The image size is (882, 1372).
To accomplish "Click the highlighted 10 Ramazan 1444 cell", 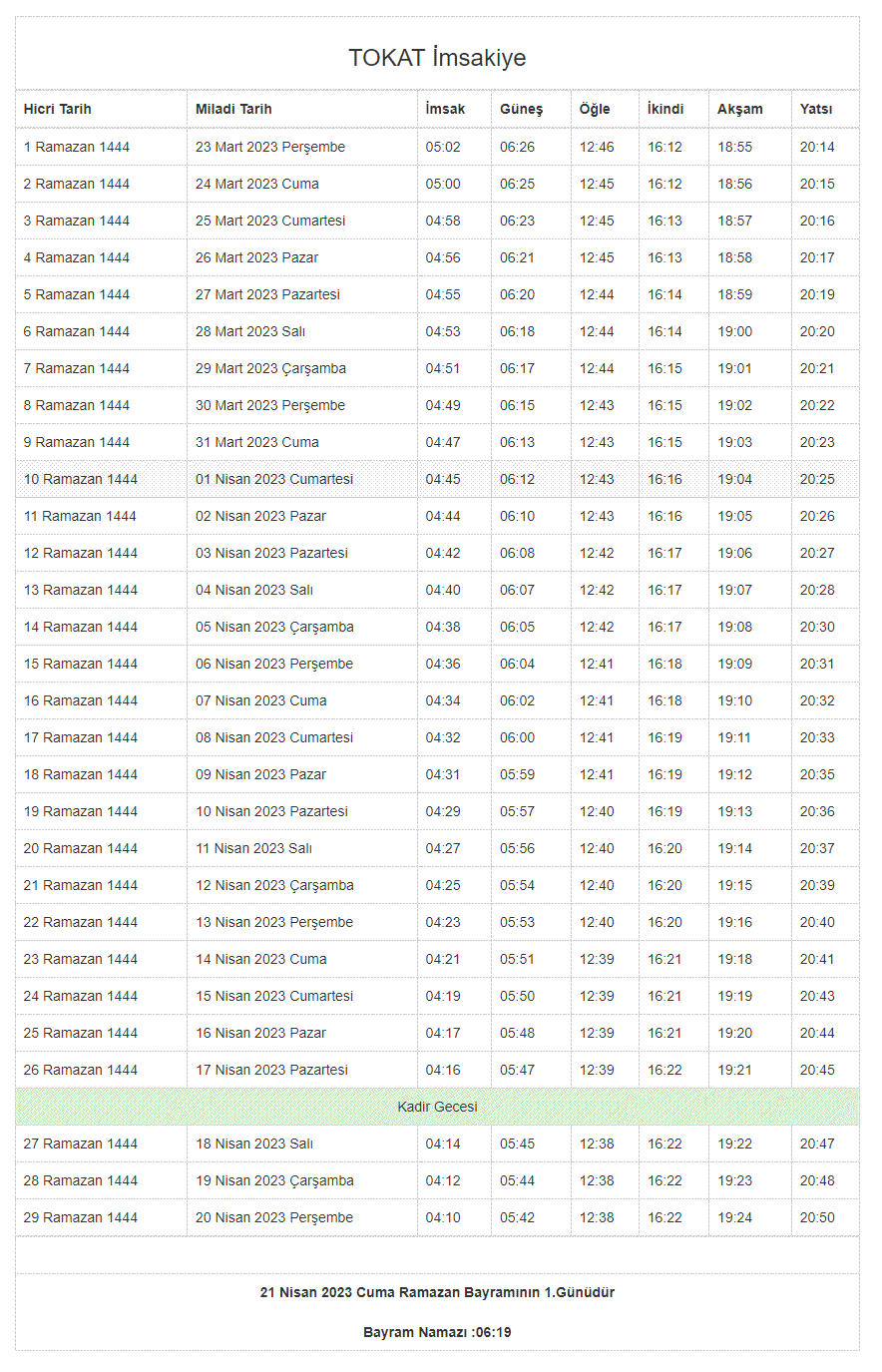I will pyautogui.click(x=81, y=479).
